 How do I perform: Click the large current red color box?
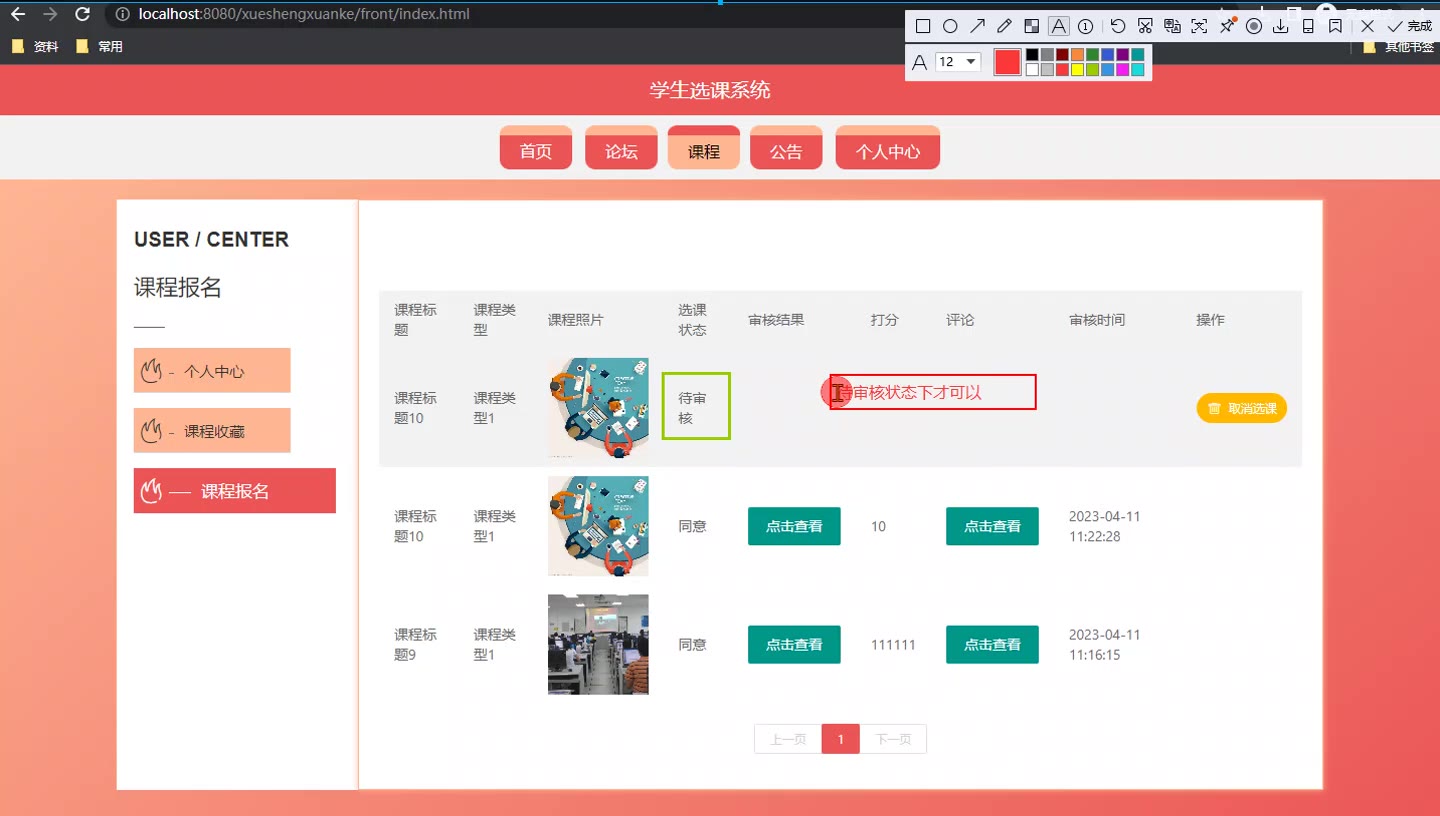[x=1008, y=62]
